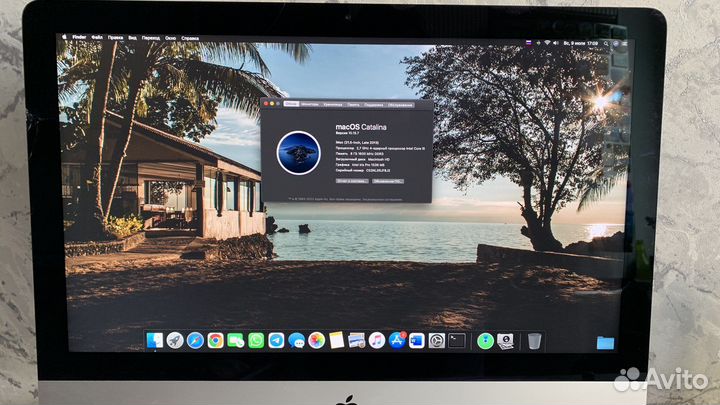Open Wi-Fi status menu
Screen dimensions: 720x405
[x=547, y=43]
